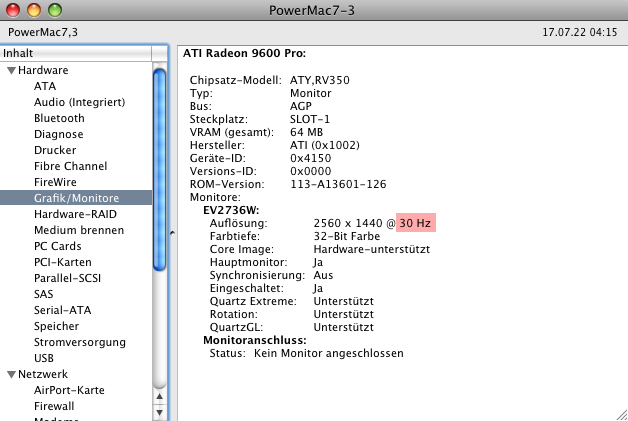
Task: Click the Monitoranschluss heading
Action: [255, 340]
